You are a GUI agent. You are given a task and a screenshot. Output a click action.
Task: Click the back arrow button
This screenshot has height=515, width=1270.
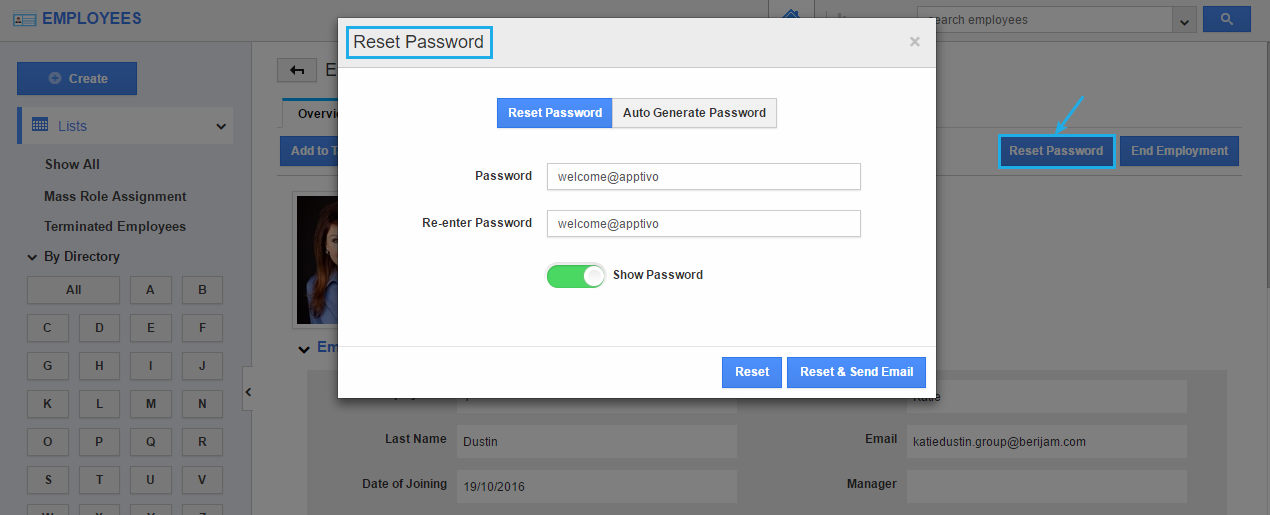point(297,69)
